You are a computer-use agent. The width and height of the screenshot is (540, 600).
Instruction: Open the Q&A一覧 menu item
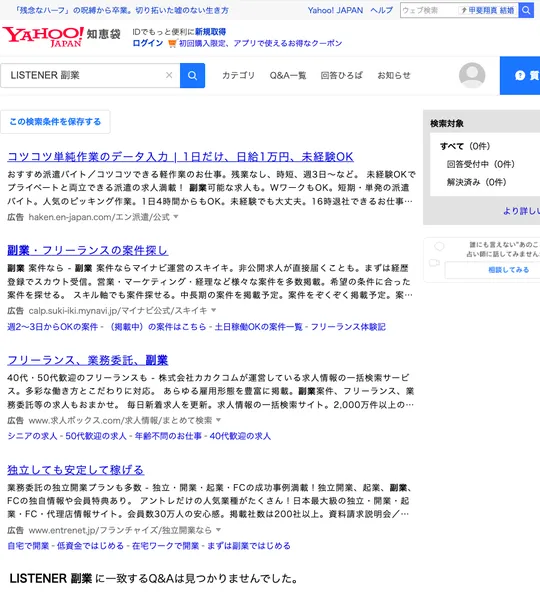(288, 75)
